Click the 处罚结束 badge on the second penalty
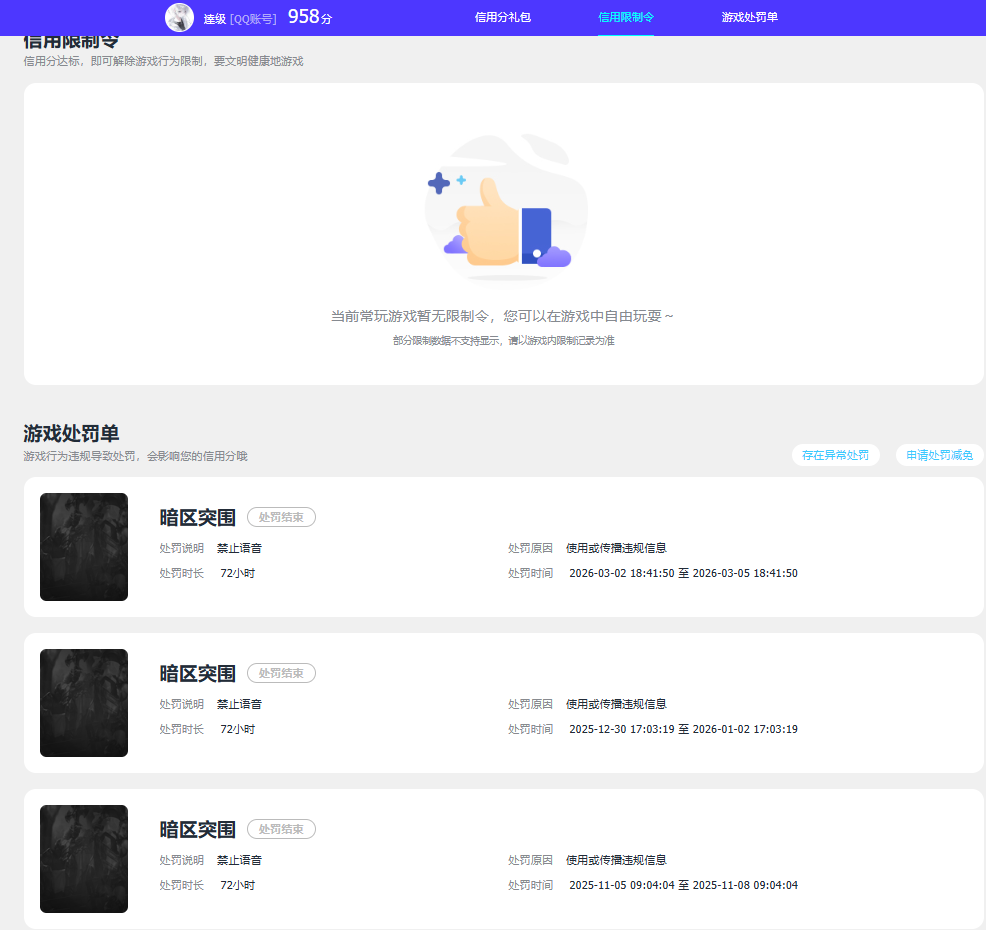 281,673
